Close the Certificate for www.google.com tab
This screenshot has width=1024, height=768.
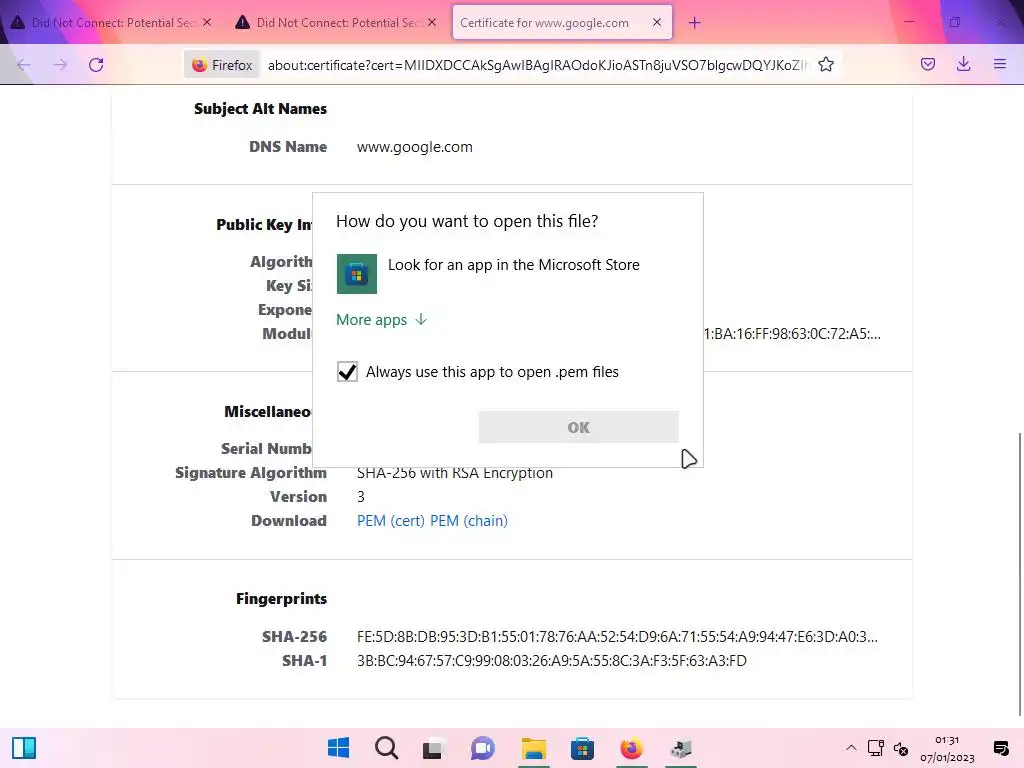coord(657,22)
